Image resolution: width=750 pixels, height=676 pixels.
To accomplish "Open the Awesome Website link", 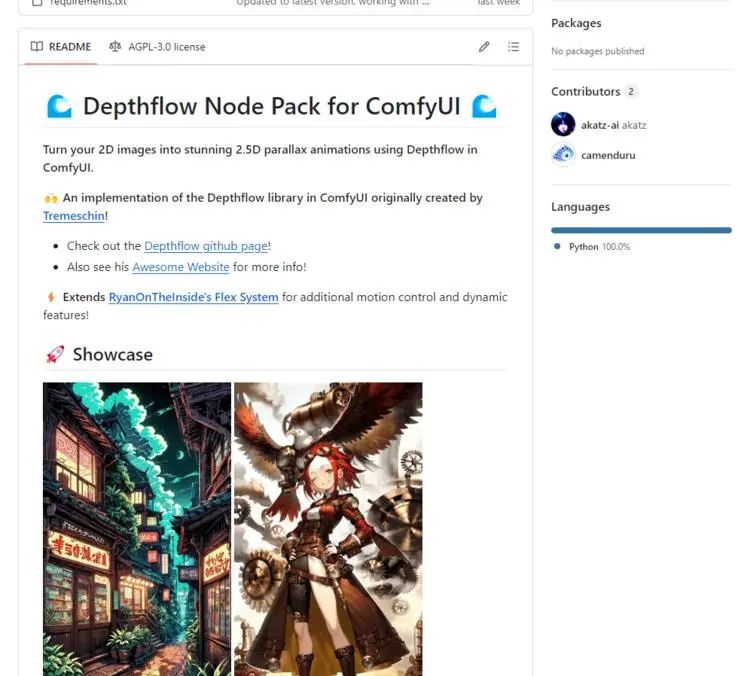I will tap(181, 267).
